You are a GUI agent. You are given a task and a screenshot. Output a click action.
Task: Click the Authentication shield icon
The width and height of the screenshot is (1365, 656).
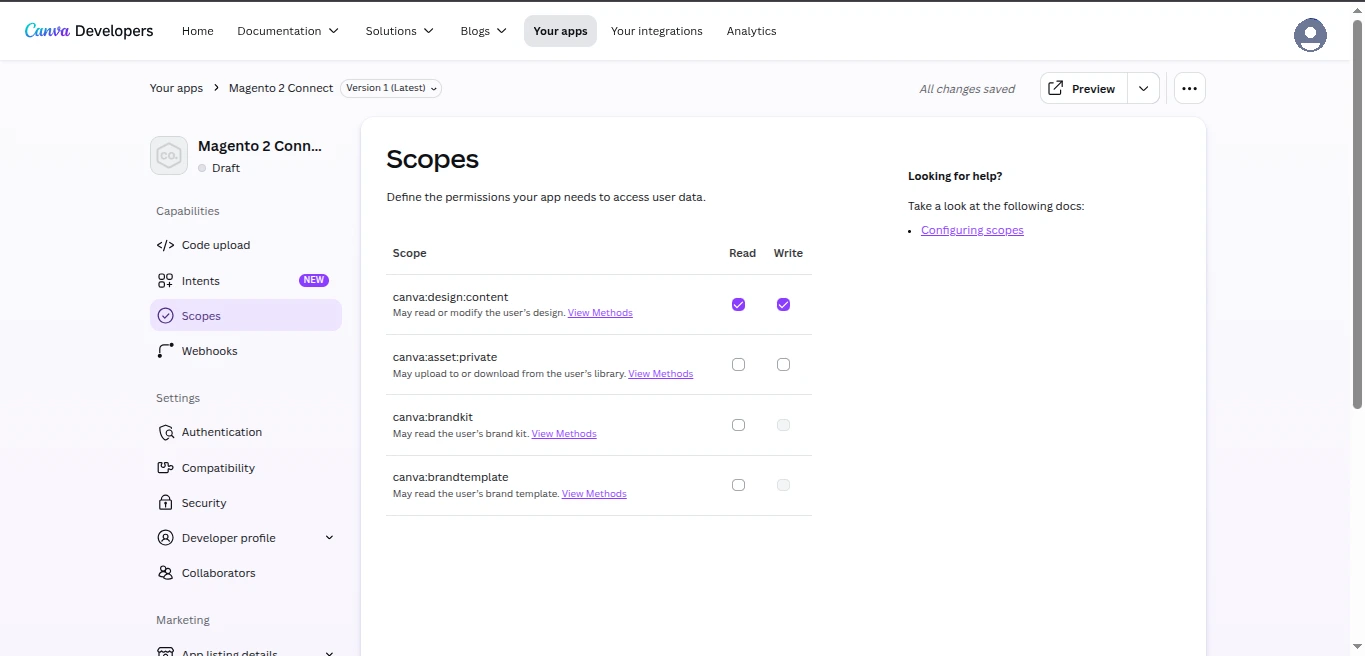166,432
